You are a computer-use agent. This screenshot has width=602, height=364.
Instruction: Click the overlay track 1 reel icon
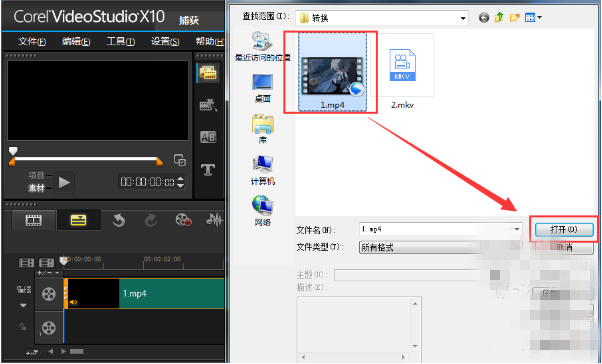49,328
